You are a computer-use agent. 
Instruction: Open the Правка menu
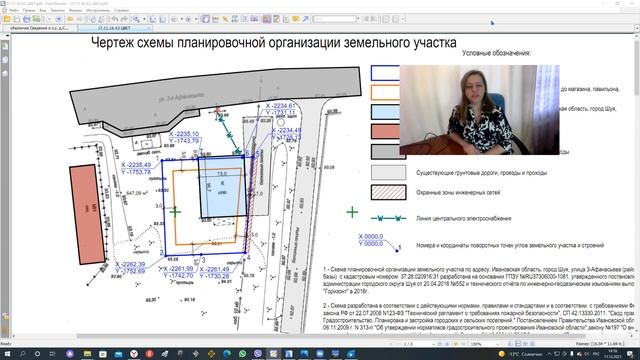click(x=29, y=10)
